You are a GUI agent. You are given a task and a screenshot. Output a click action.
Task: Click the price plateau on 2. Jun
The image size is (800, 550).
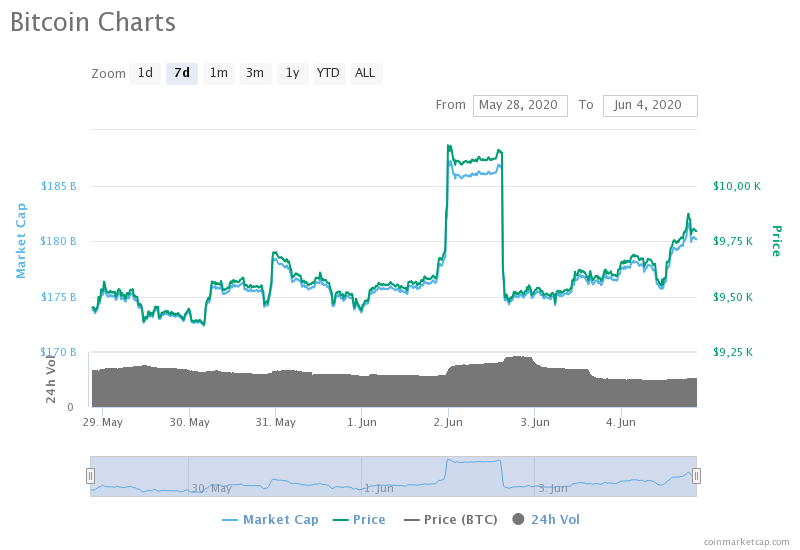tap(474, 160)
